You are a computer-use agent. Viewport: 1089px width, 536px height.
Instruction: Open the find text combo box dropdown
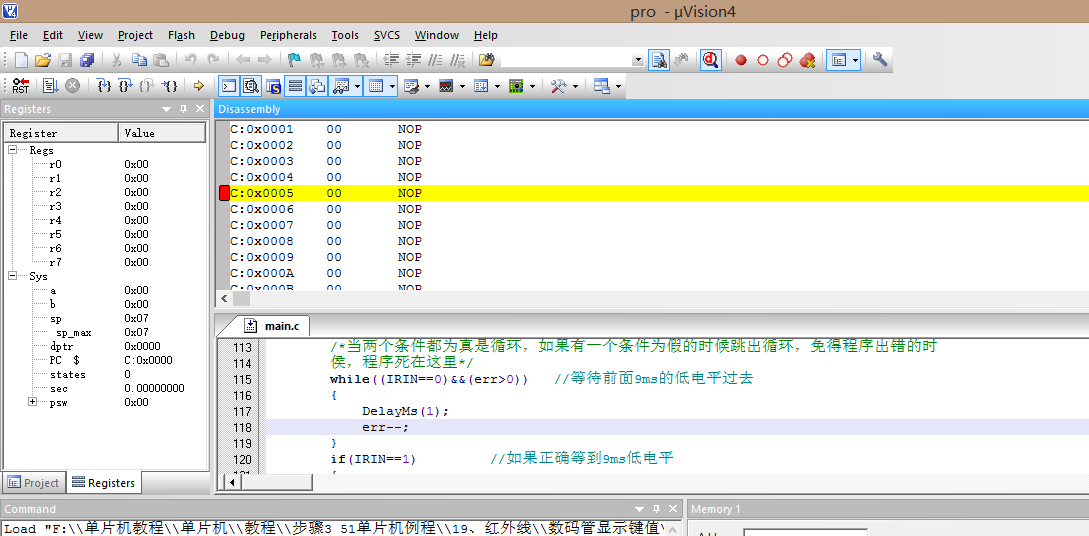[x=638, y=61]
